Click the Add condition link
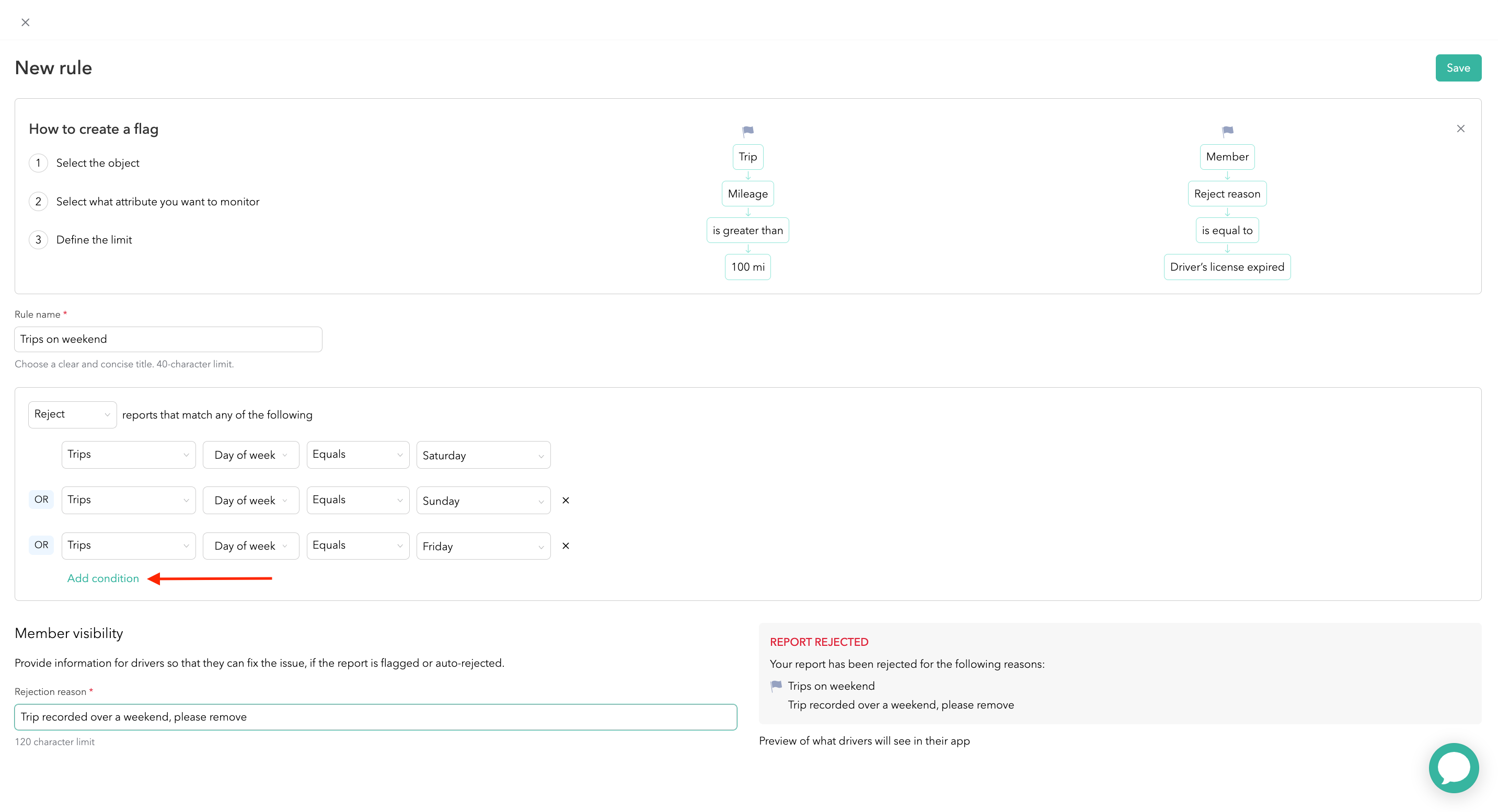 point(103,578)
